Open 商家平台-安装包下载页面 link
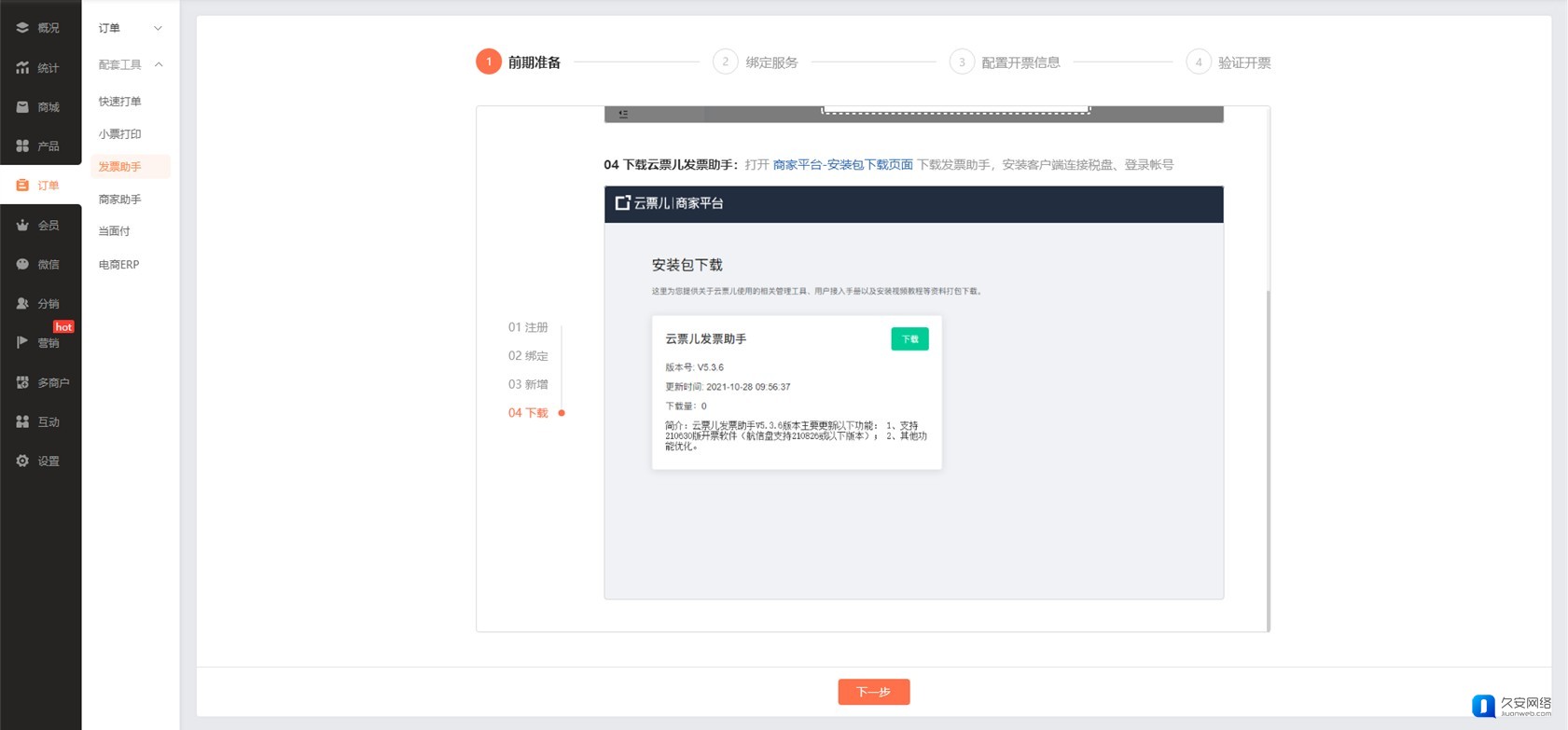This screenshot has height=730, width=1568. point(842,165)
